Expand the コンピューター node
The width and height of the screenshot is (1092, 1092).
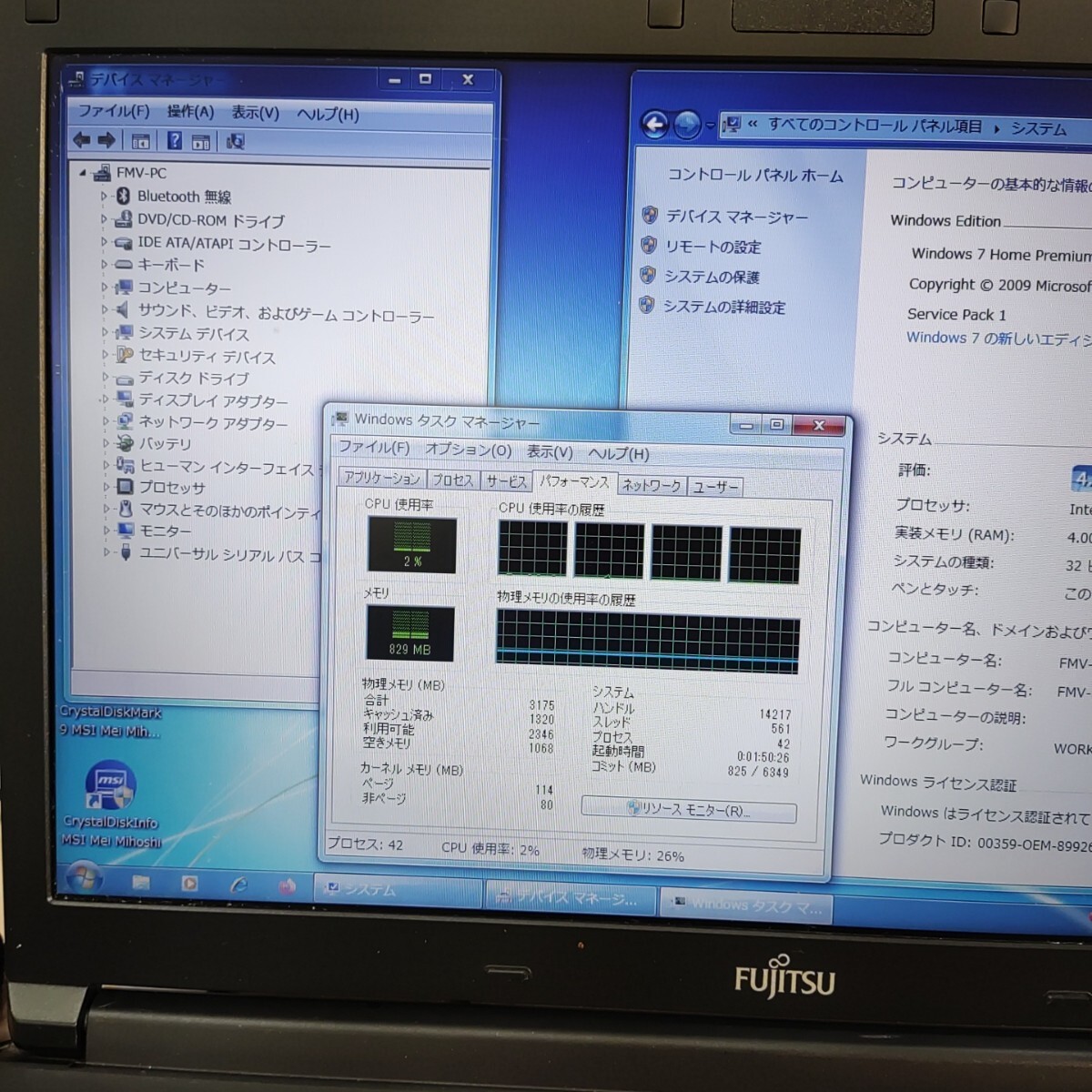point(104,288)
